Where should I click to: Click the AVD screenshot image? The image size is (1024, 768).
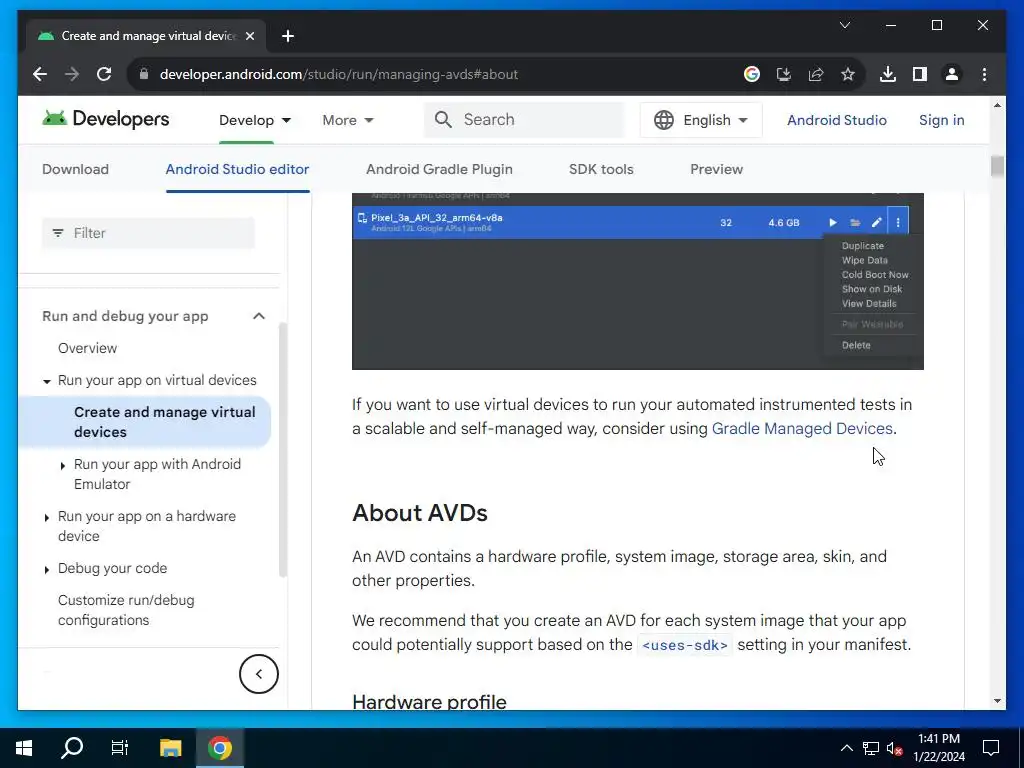tap(637, 281)
